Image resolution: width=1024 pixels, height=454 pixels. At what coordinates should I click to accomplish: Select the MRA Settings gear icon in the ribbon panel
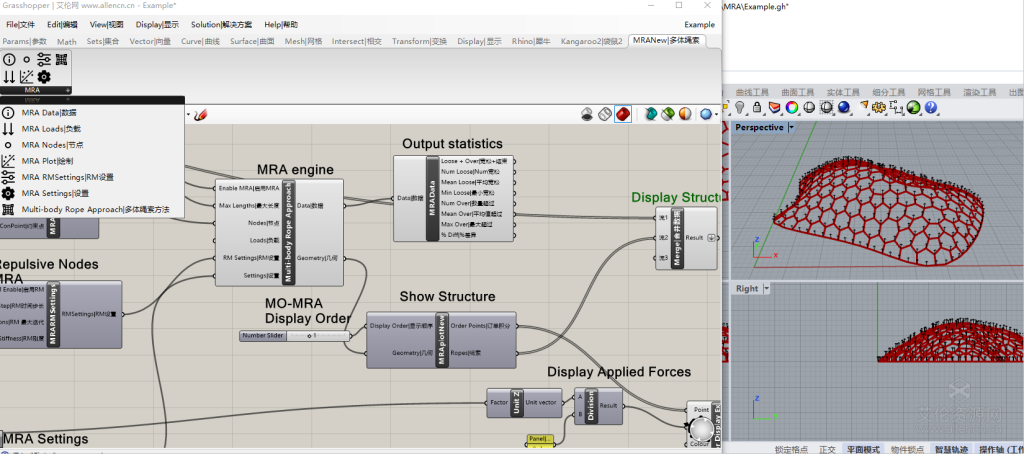(x=44, y=77)
